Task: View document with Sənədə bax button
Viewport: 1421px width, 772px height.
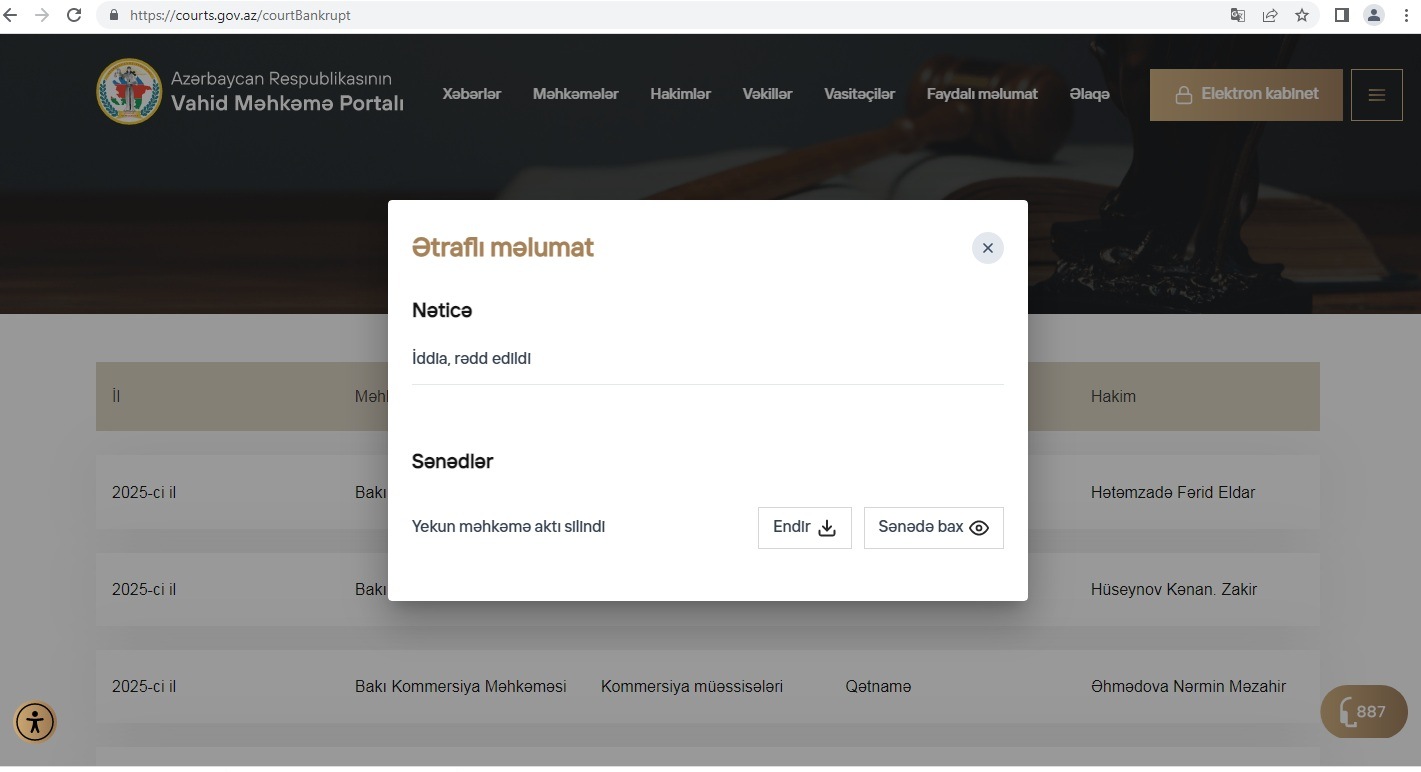Action: pos(933,528)
